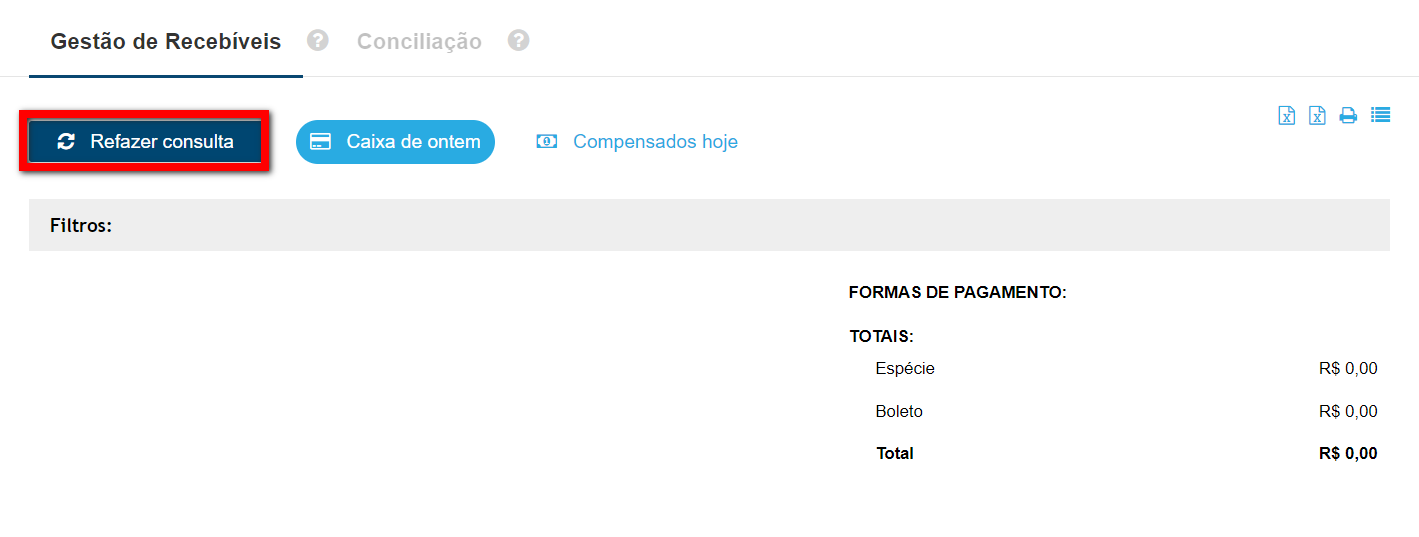This screenshot has width=1419, height=537.
Task: Select the Espécie payment row
Action: coord(905,369)
